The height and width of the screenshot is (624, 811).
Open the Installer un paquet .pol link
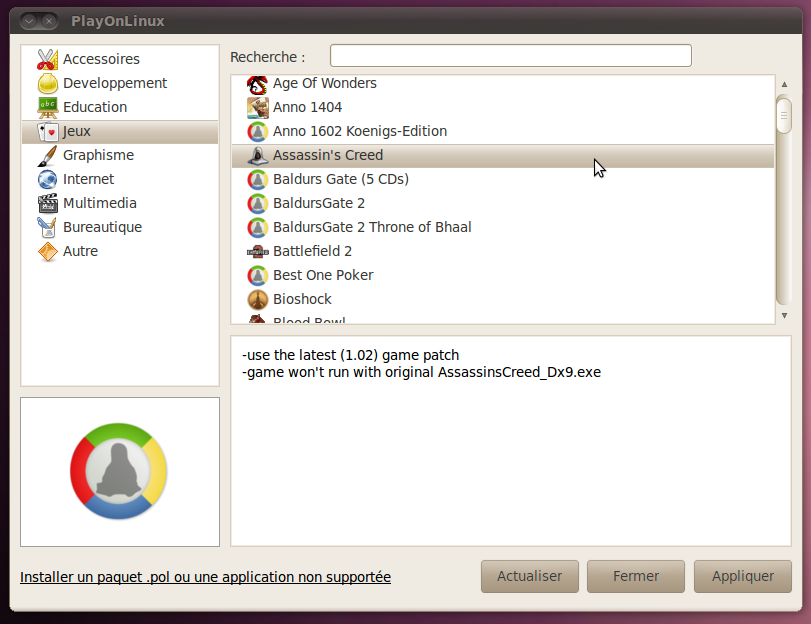pos(205,577)
